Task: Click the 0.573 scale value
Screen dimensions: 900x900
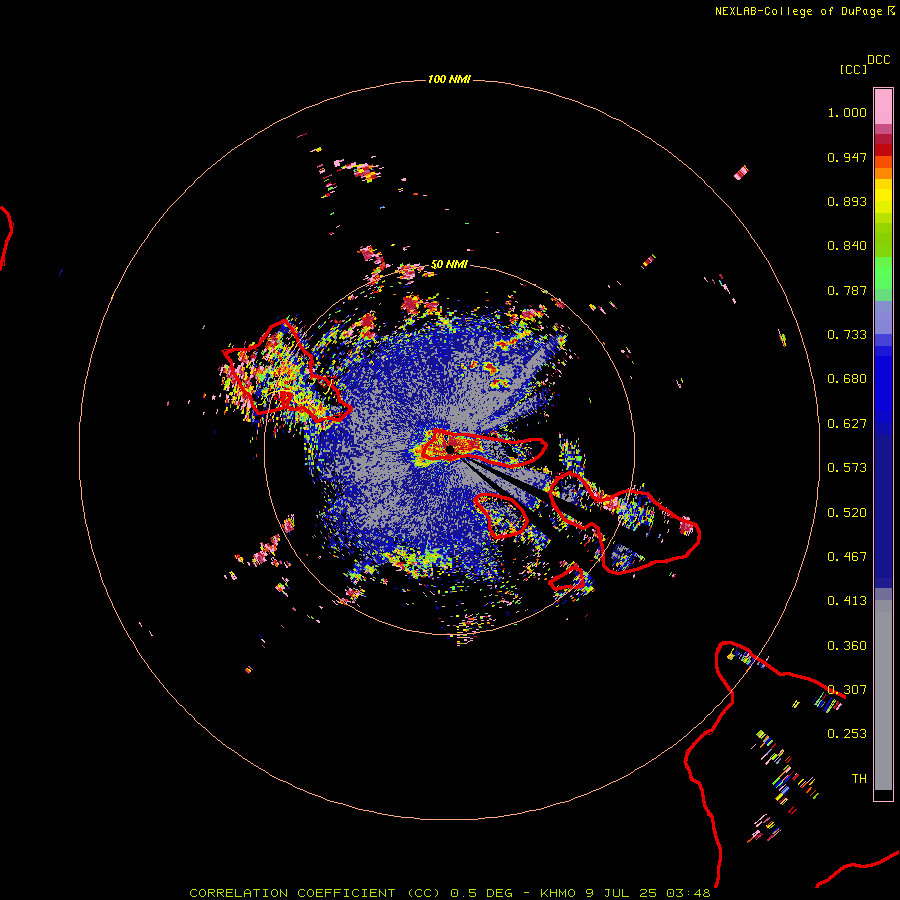Action: click(847, 468)
